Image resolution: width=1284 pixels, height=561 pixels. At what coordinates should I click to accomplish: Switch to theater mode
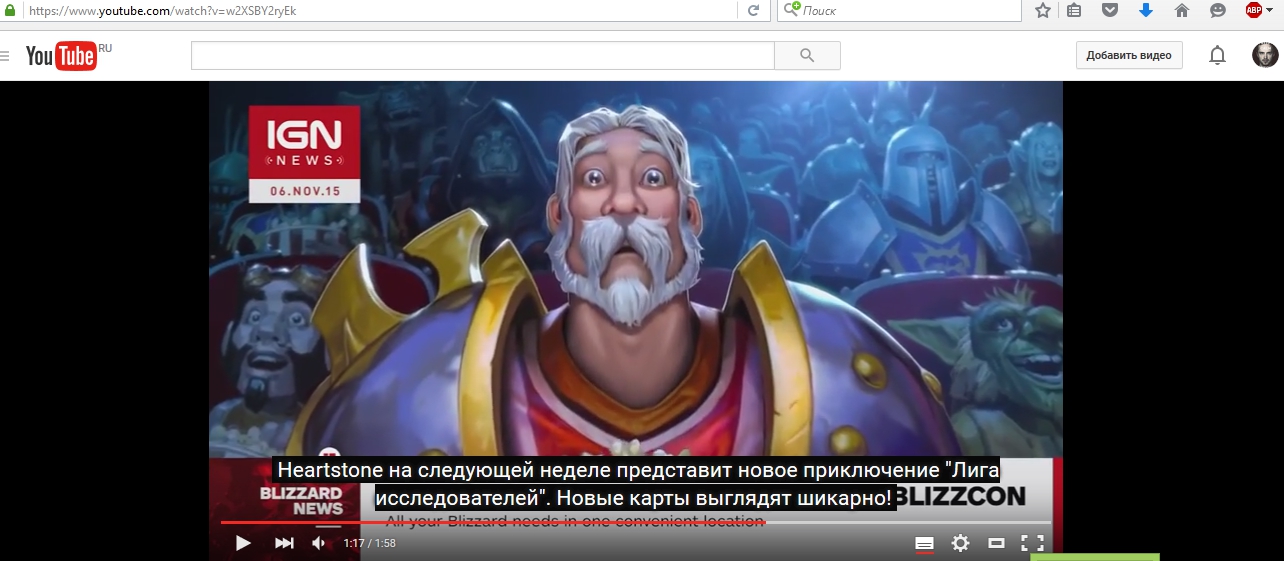996,543
